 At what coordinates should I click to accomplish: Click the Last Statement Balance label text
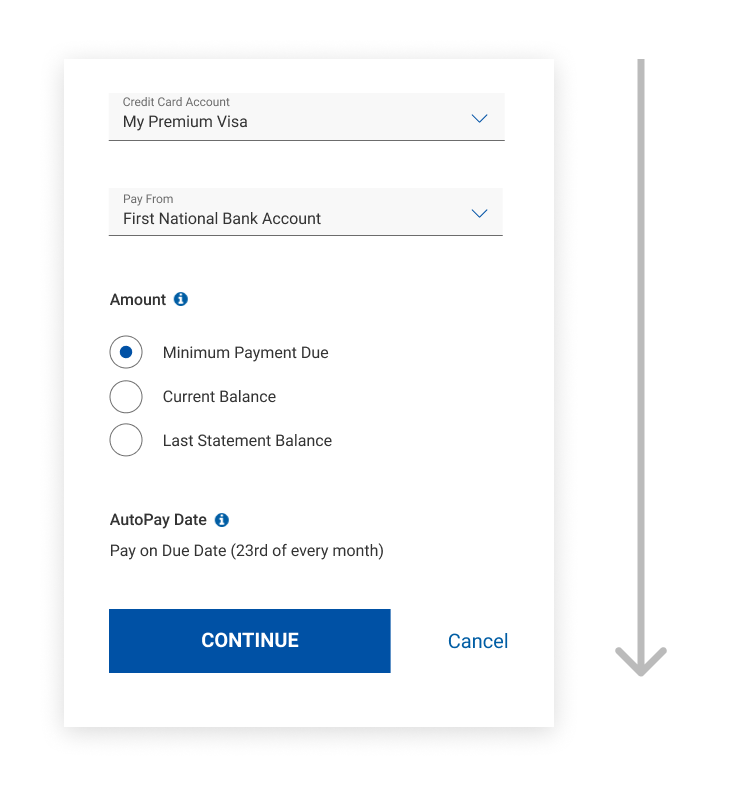click(x=247, y=441)
